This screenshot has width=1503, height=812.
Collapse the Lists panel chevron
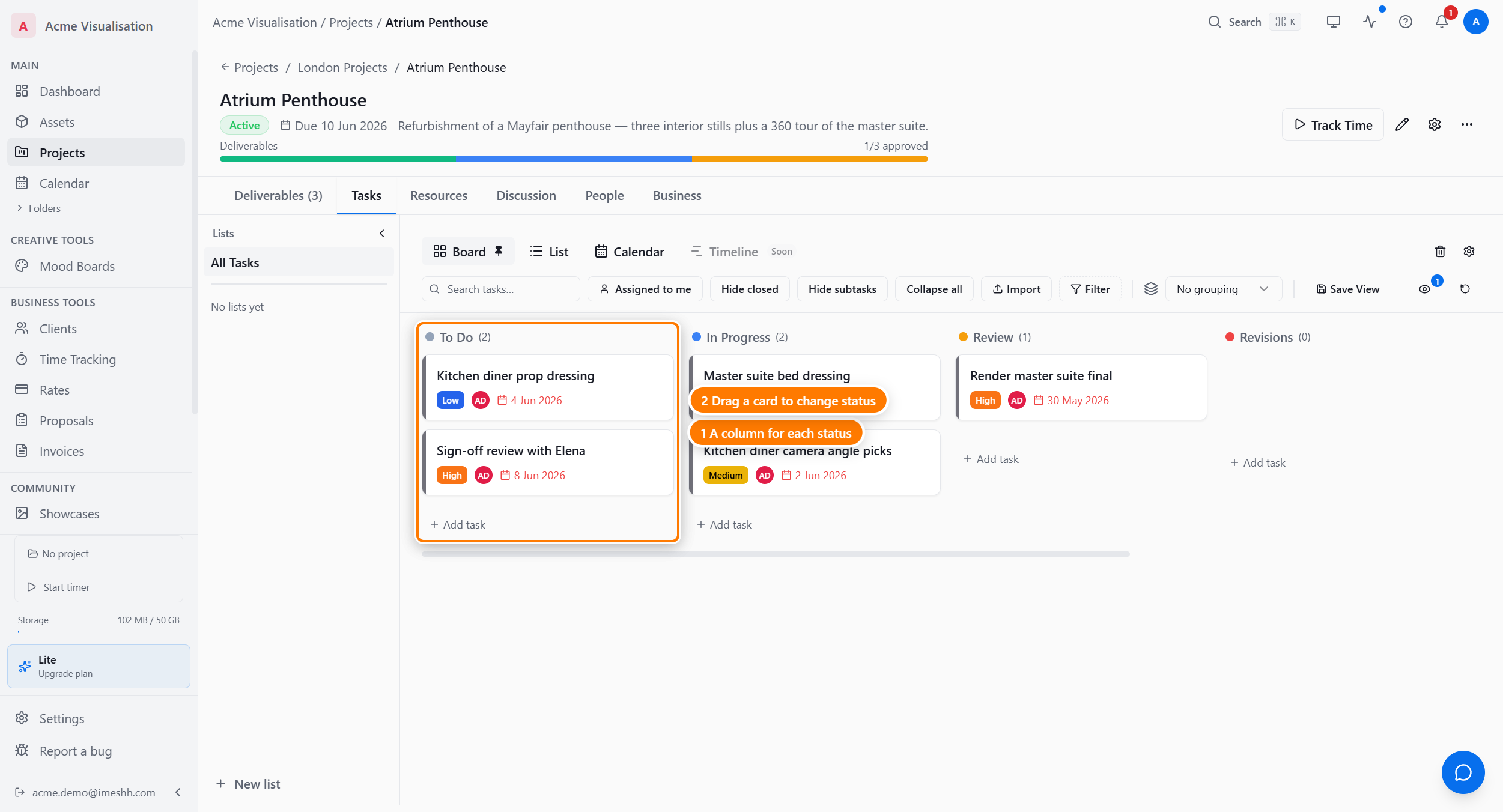(x=381, y=233)
